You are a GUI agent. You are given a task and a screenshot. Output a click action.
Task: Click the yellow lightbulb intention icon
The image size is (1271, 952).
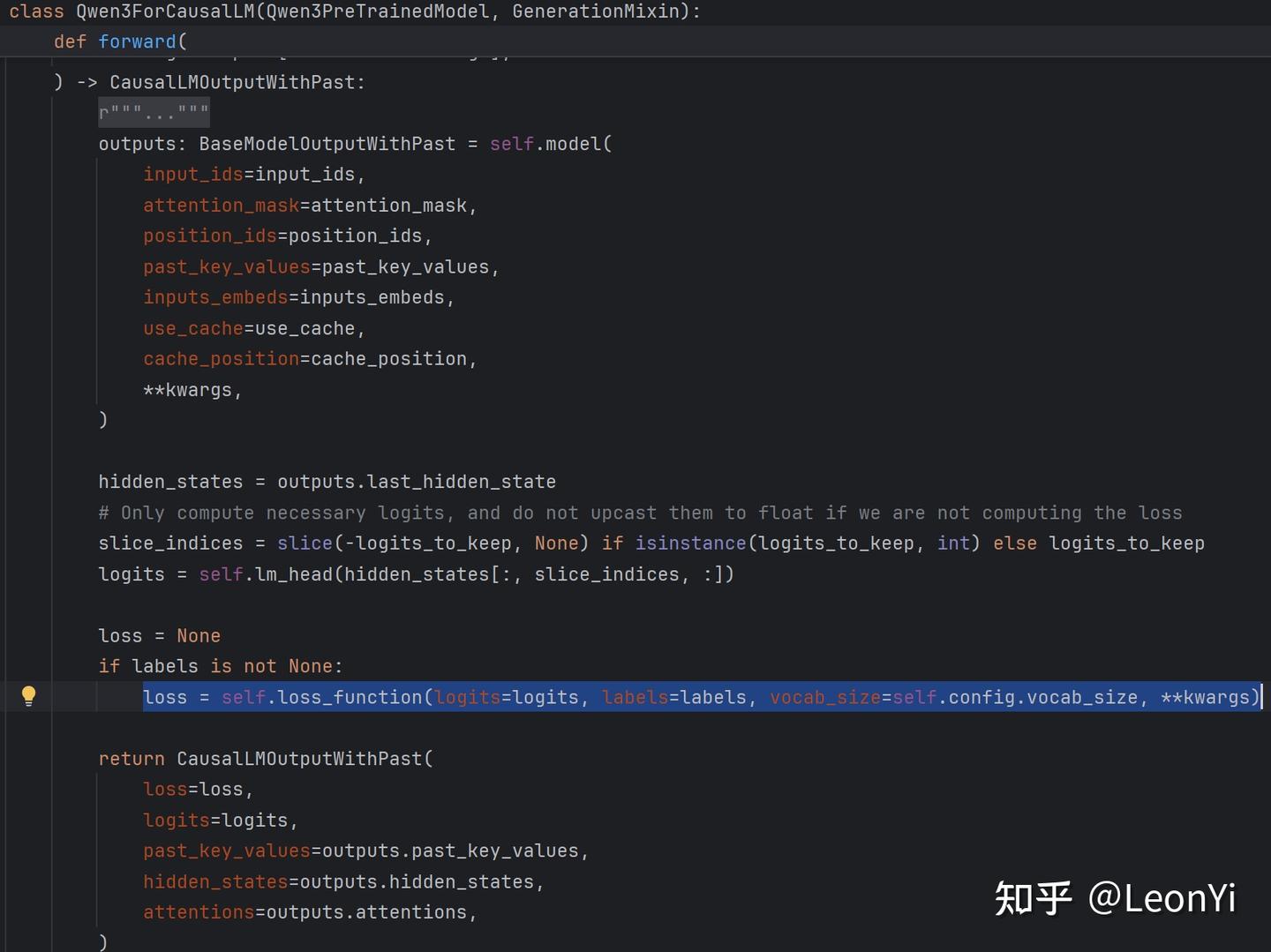click(x=28, y=696)
